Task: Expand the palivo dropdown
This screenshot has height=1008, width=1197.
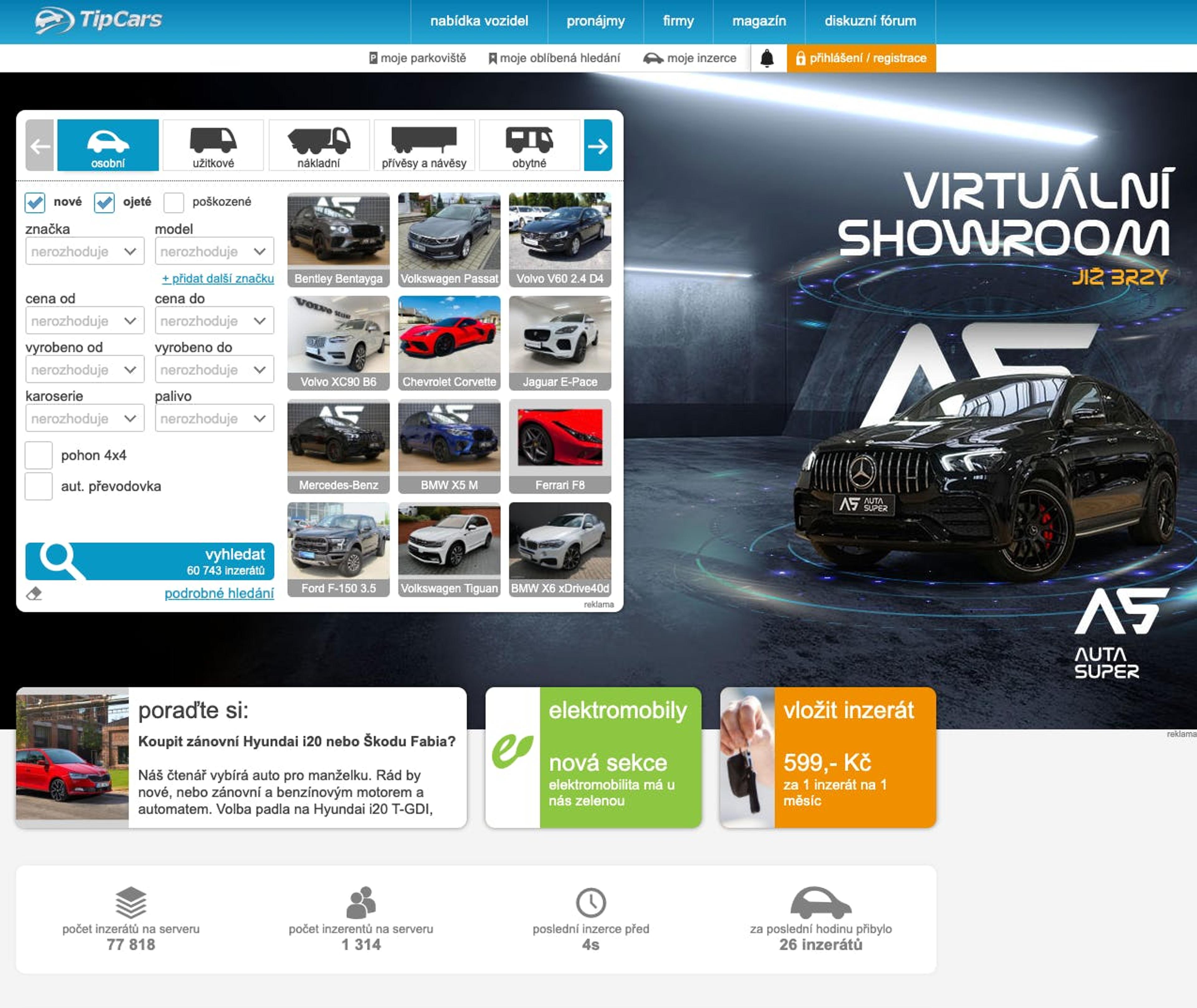Action: tap(214, 419)
